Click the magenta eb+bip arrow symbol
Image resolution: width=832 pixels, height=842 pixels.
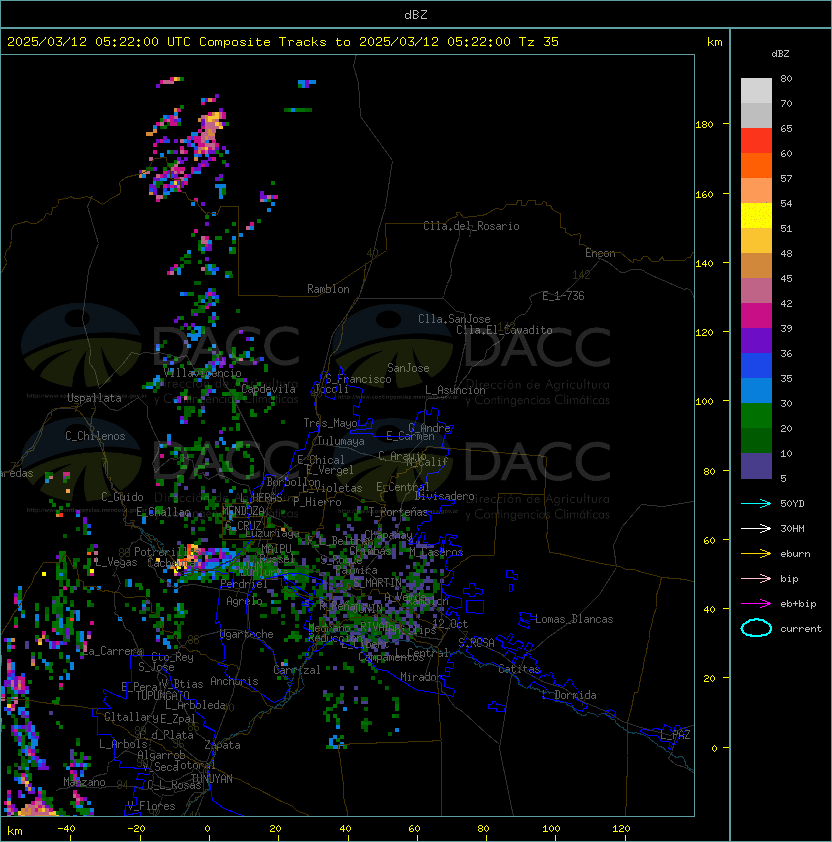(756, 604)
